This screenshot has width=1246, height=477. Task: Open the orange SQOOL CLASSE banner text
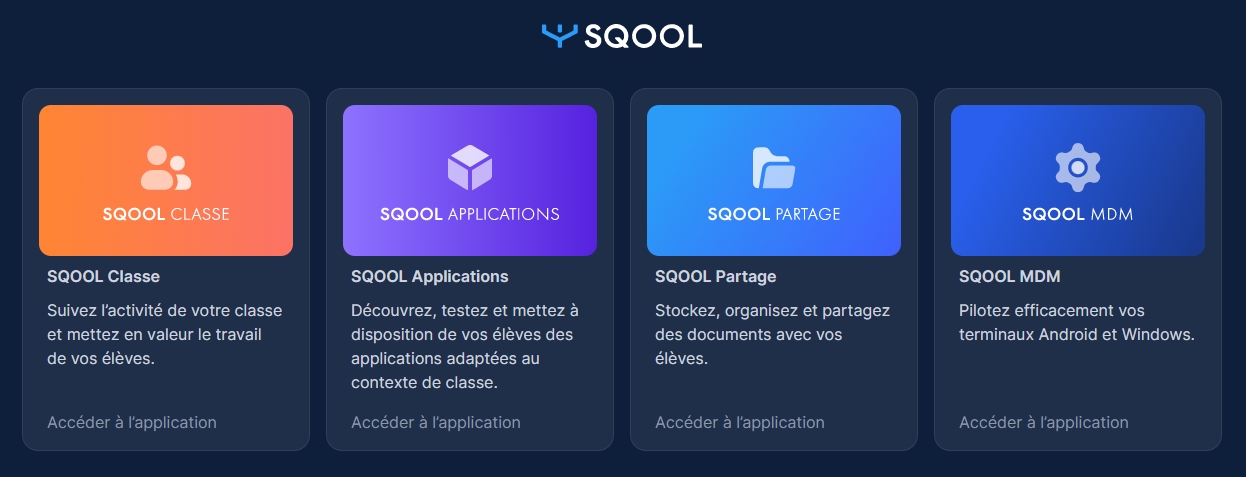tap(166, 214)
